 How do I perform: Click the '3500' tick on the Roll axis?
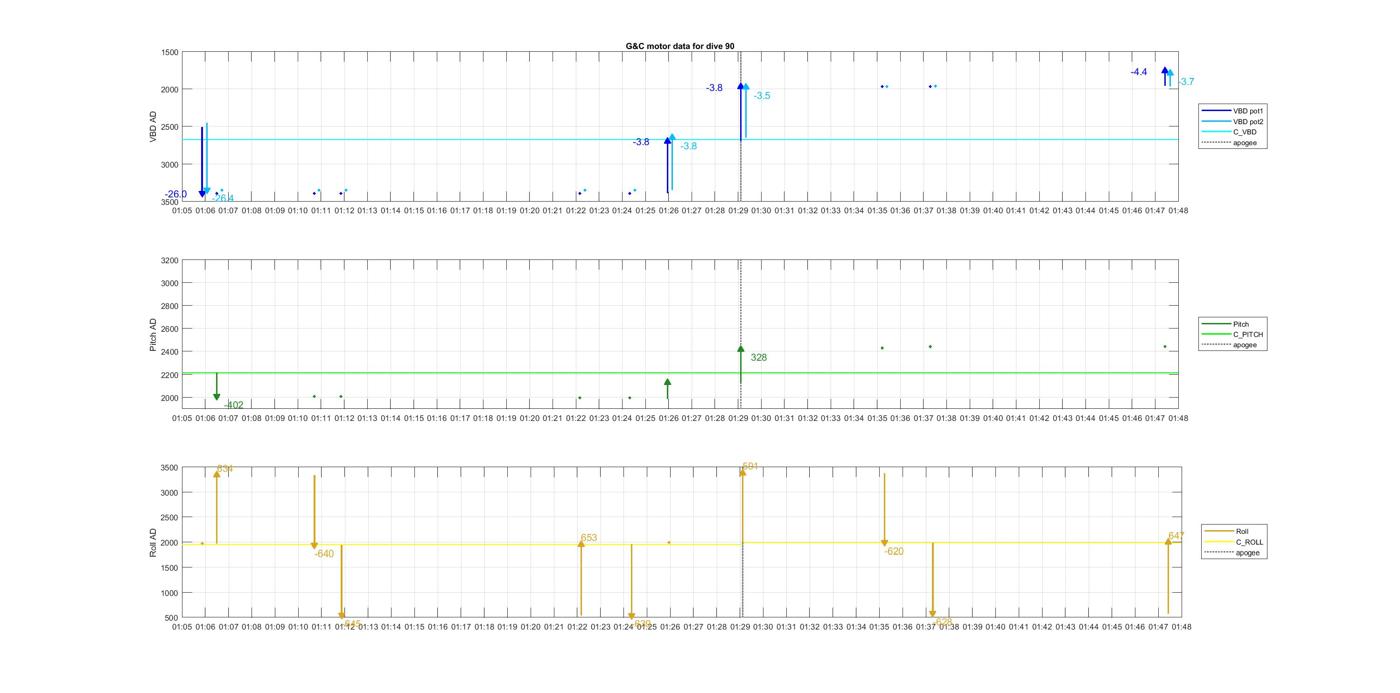(x=169, y=468)
